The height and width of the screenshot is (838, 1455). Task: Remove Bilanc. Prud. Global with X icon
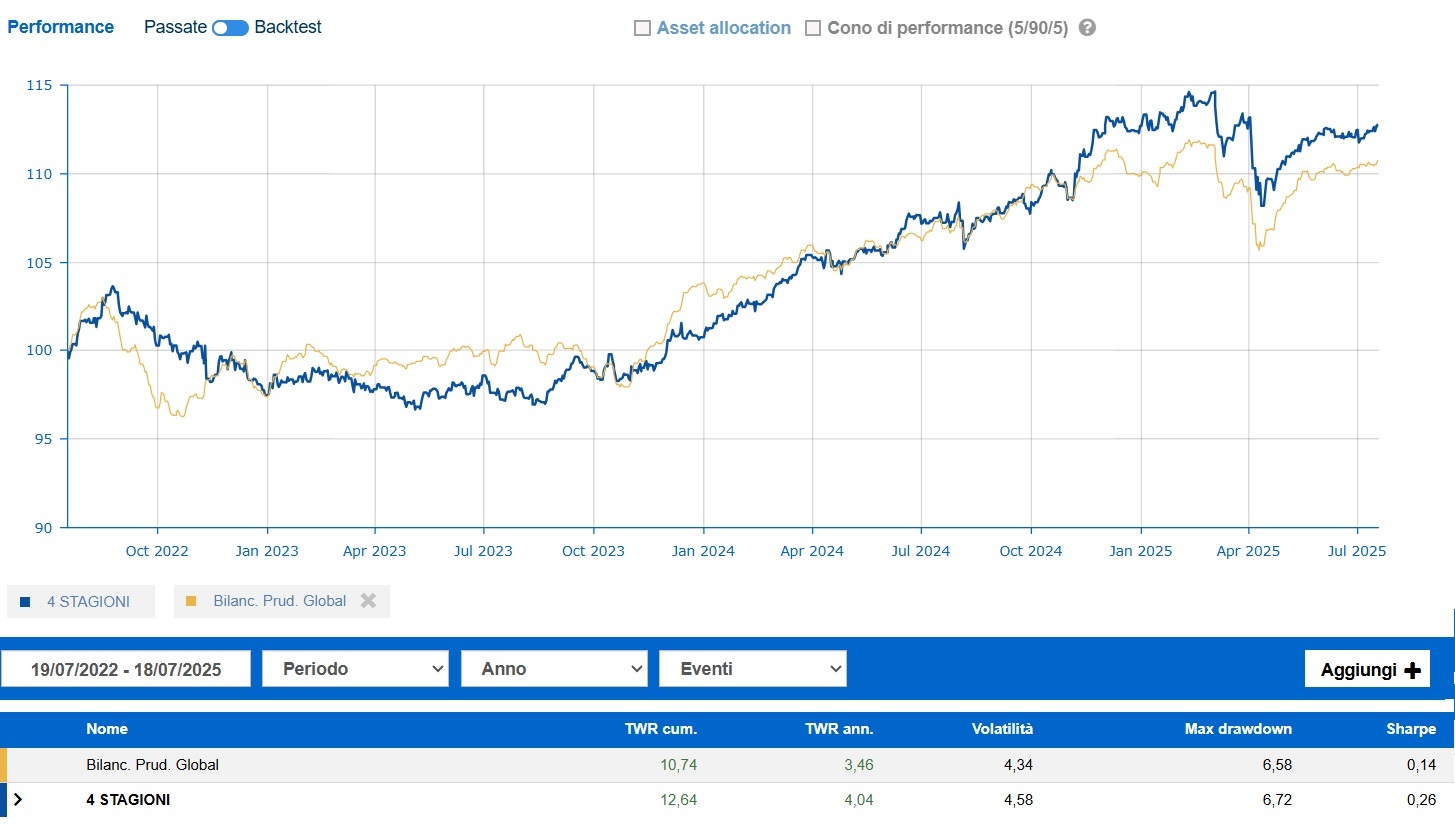pos(368,601)
